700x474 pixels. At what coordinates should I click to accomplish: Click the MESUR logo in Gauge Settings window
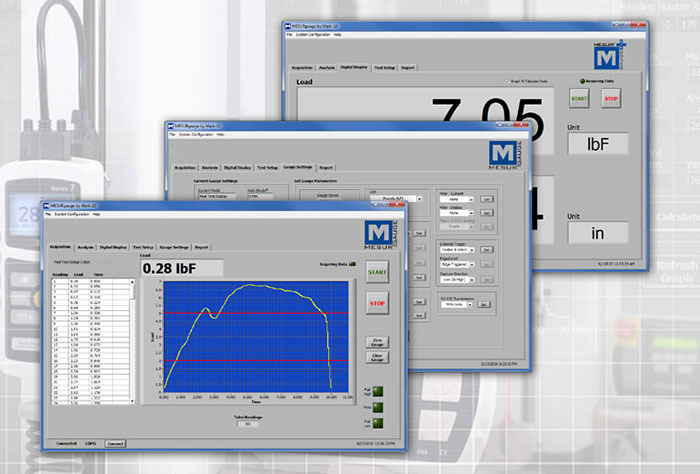click(504, 155)
